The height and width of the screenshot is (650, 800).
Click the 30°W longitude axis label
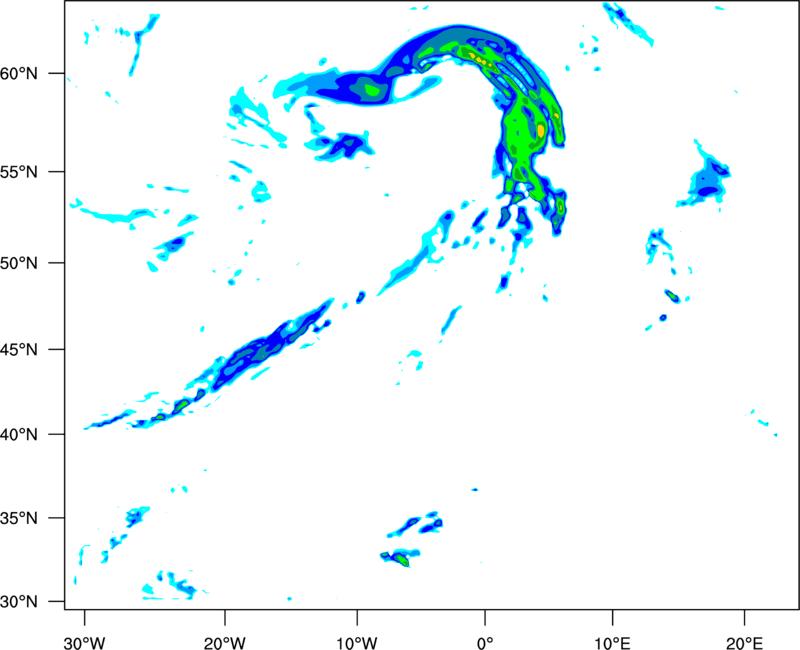coord(85,643)
